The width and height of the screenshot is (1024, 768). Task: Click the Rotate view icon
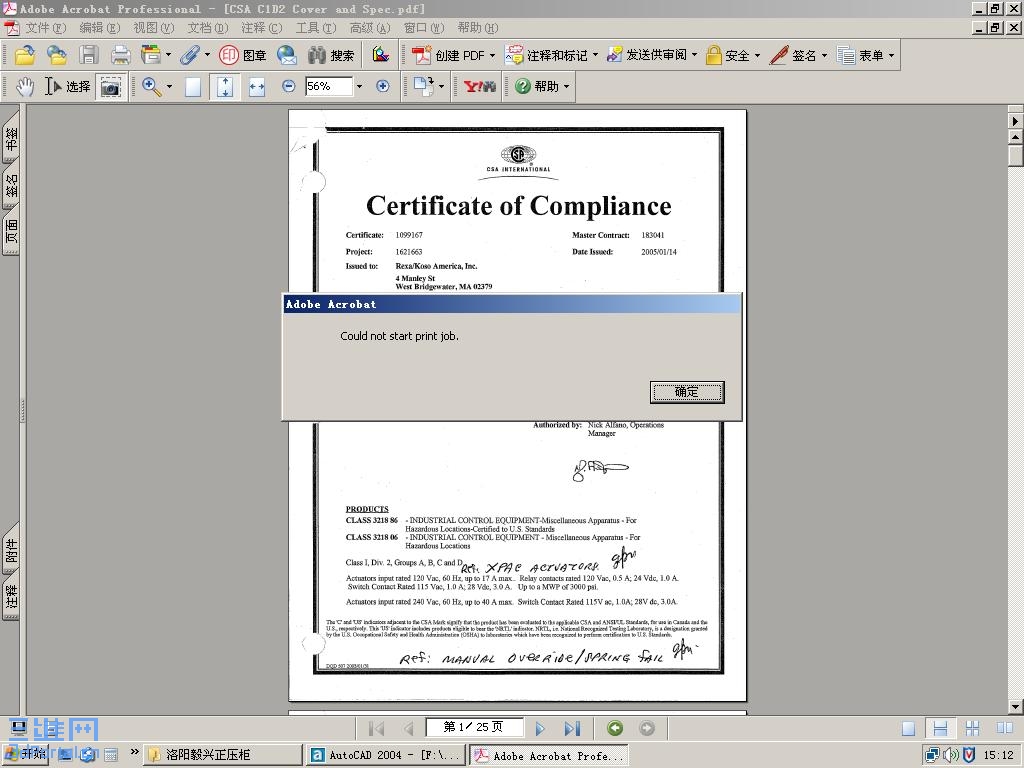pyautogui.click(x=423, y=86)
